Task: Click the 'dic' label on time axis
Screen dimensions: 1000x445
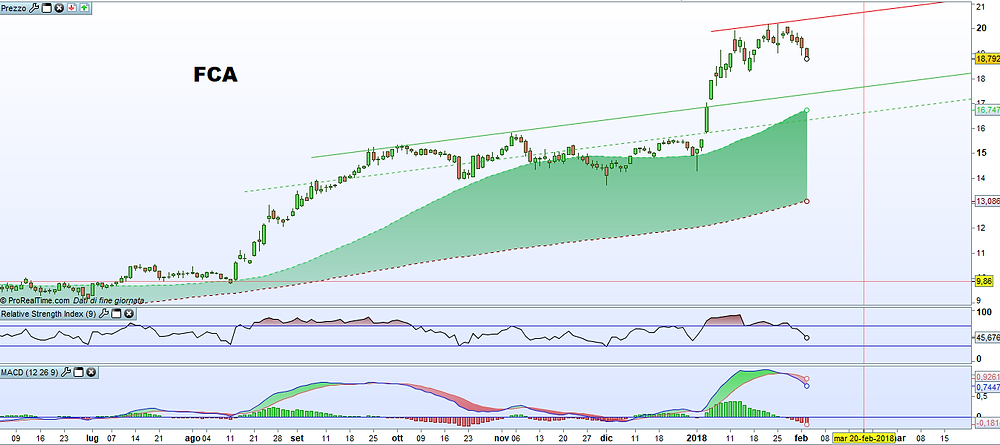Action: [x=605, y=439]
